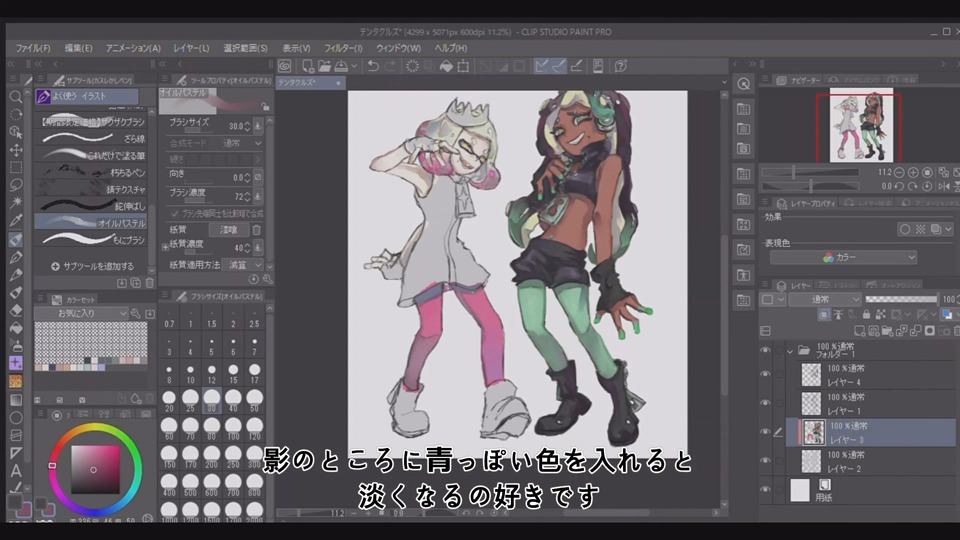Viewport: 960px width, 540px height.
Task: Hide the 用紙 paper layer
Action: [765, 489]
